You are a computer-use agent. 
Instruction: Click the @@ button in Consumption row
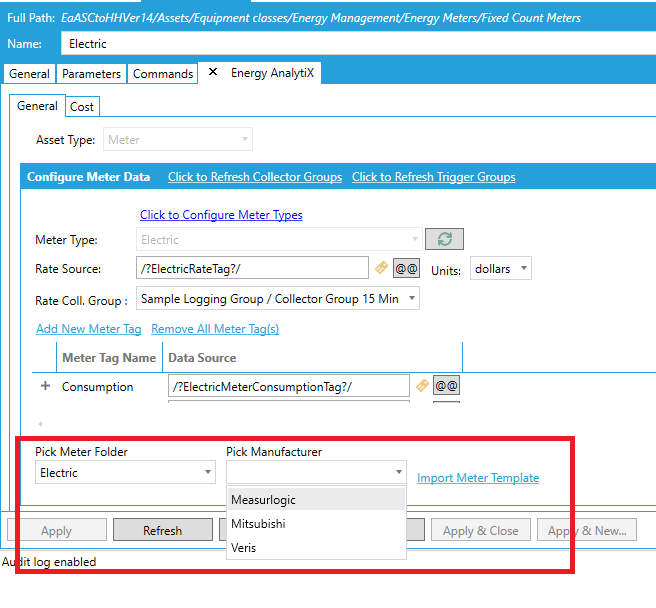click(x=446, y=386)
